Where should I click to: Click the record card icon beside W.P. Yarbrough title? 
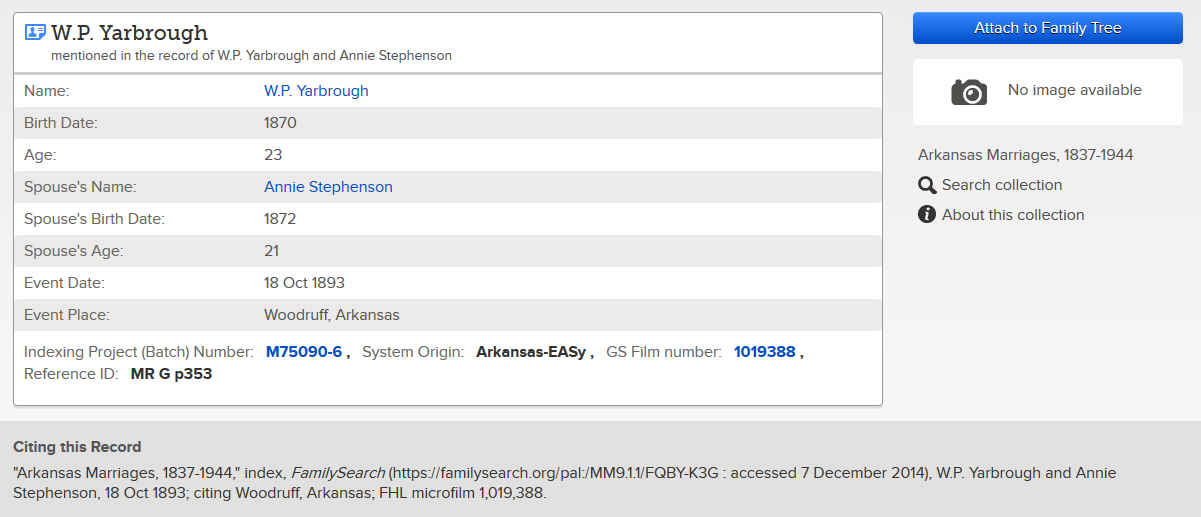(35, 32)
